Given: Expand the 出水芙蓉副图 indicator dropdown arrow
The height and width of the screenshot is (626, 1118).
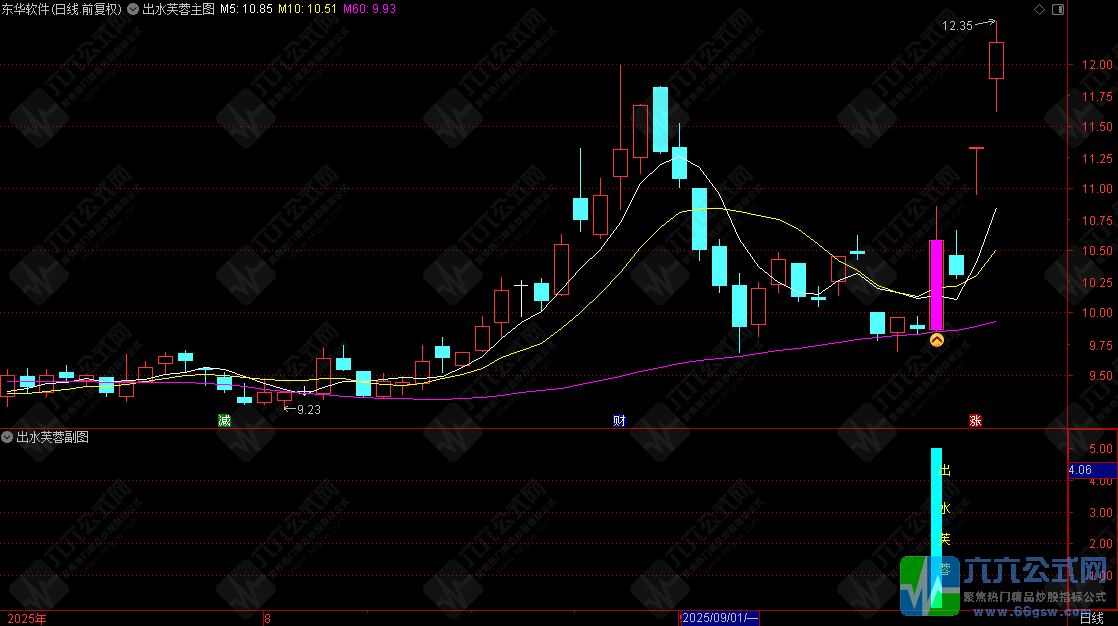Looking at the screenshot, I should tap(7, 437).
